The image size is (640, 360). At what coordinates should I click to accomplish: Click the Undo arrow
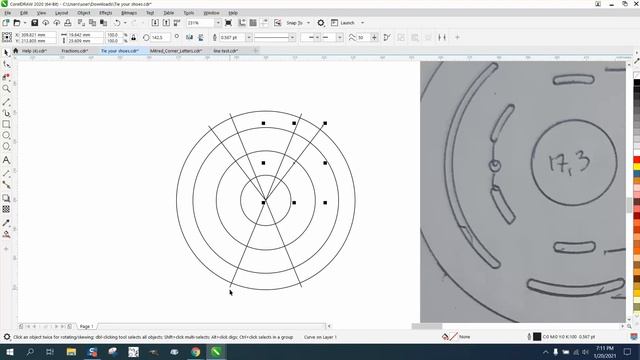point(117,23)
